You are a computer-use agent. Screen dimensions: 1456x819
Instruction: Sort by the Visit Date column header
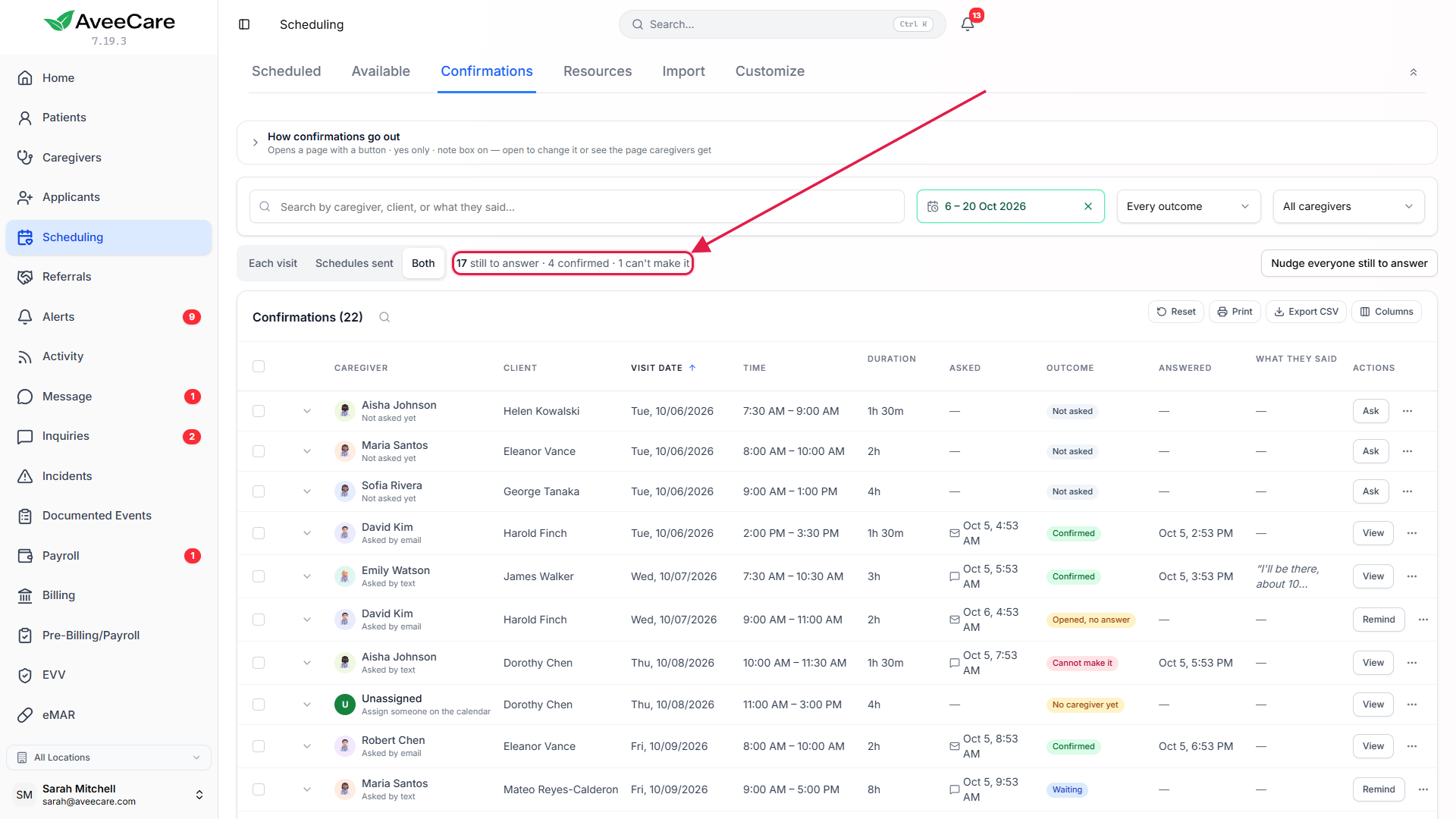point(663,368)
